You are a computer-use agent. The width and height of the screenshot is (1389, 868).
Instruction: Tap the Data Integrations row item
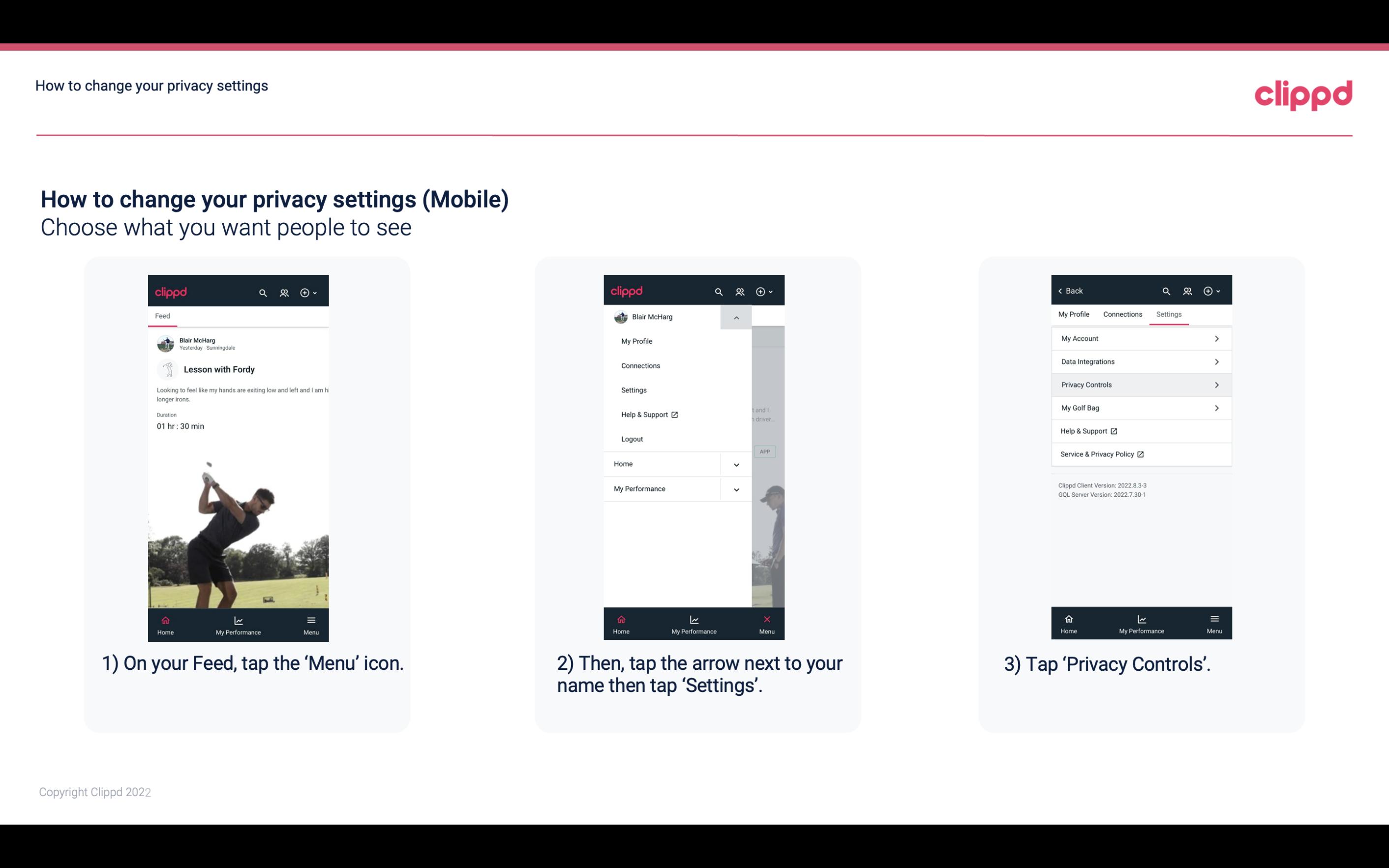[x=1140, y=361]
